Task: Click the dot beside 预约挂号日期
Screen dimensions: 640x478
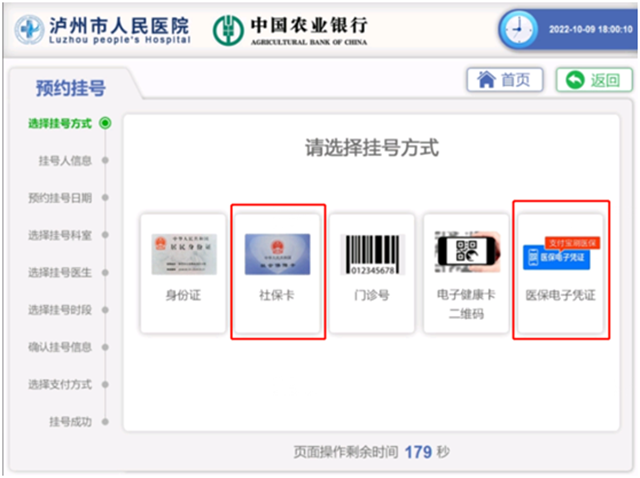Action: point(105,198)
